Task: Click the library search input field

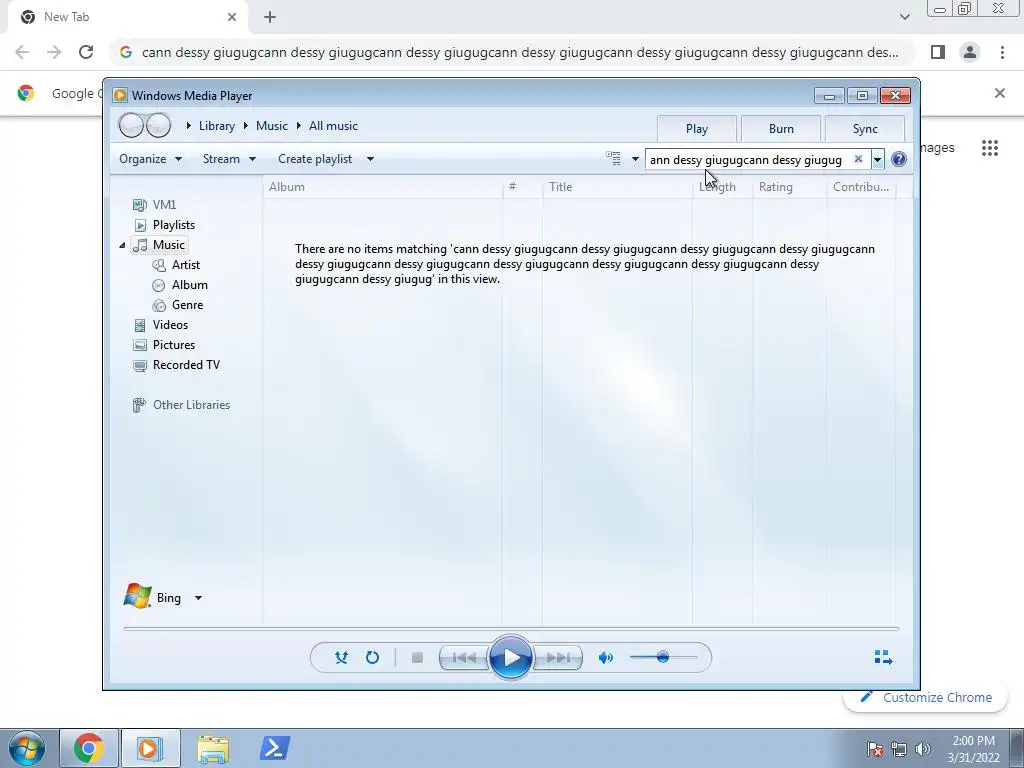Action: pos(748,159)
